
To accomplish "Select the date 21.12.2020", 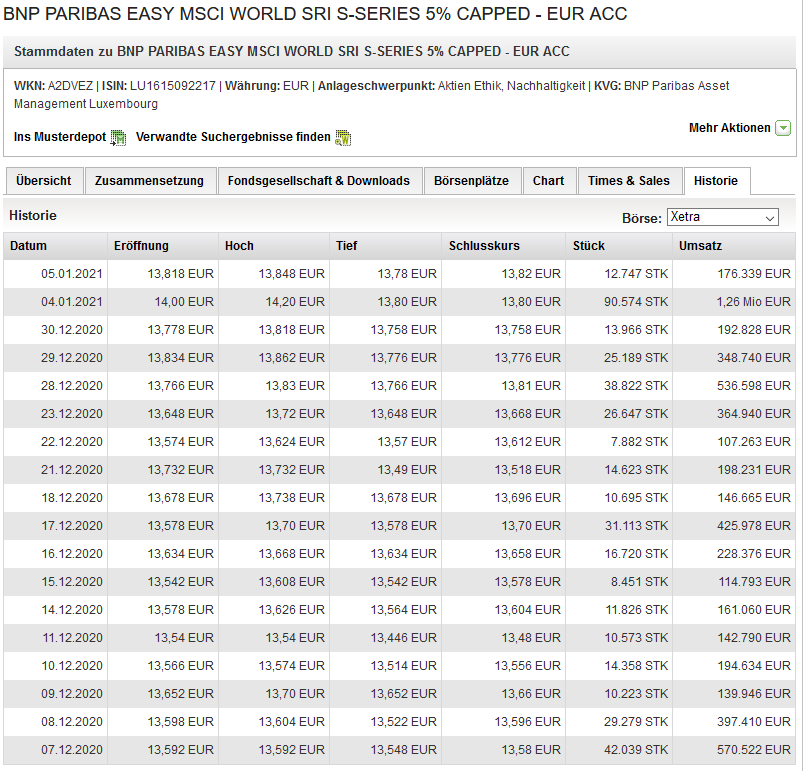I will click(72, 470).
